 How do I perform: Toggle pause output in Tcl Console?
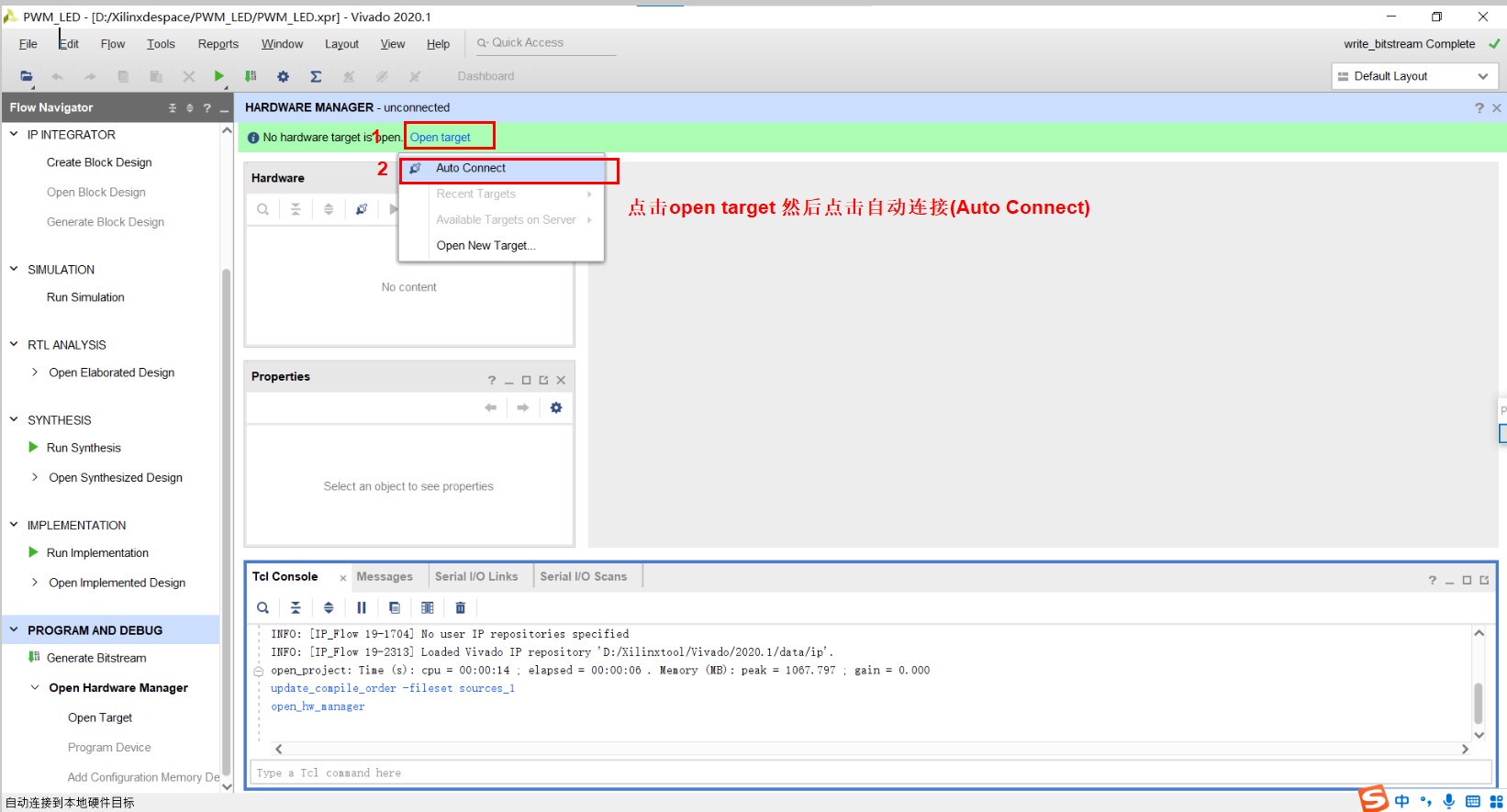point(362,607)
